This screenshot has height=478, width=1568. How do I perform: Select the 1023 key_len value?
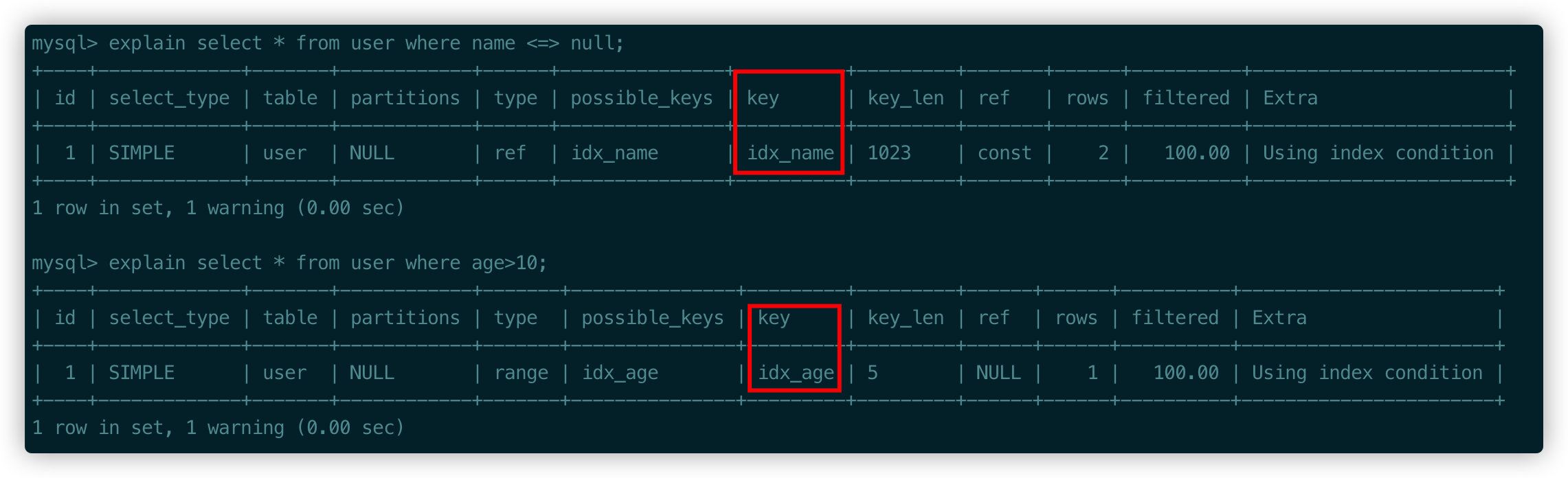coord(889,153)
